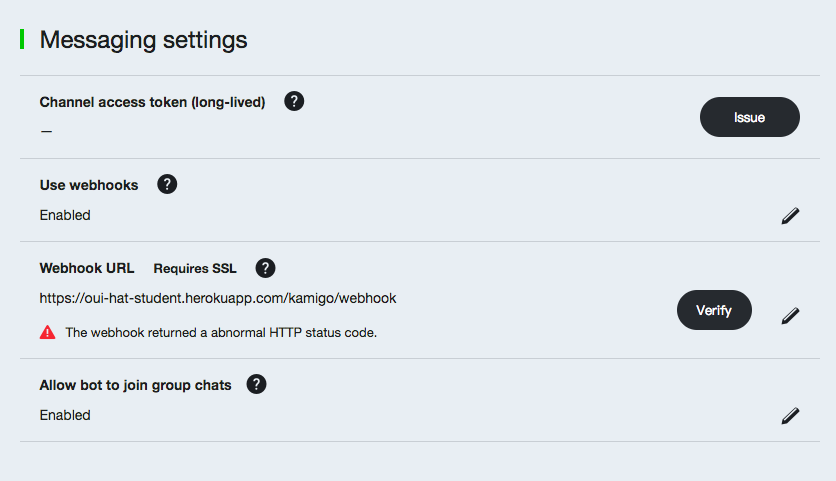836x481 pixels.
Task: Open help for Allow bot to join group chats
Action: [256, 384]
